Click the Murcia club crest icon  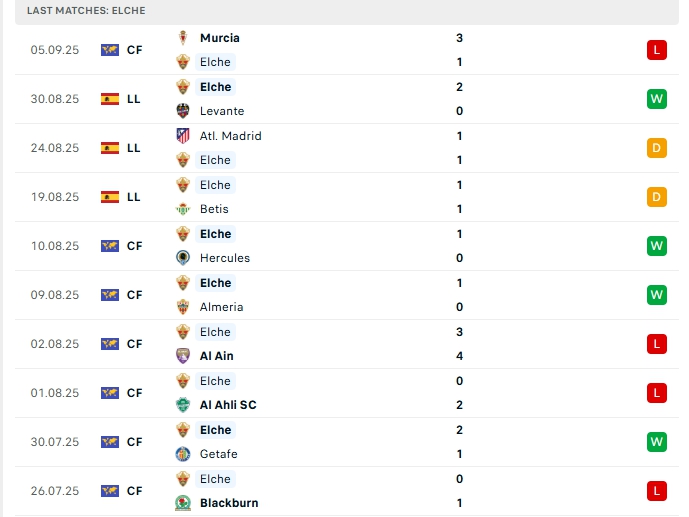tap(183, 38)
